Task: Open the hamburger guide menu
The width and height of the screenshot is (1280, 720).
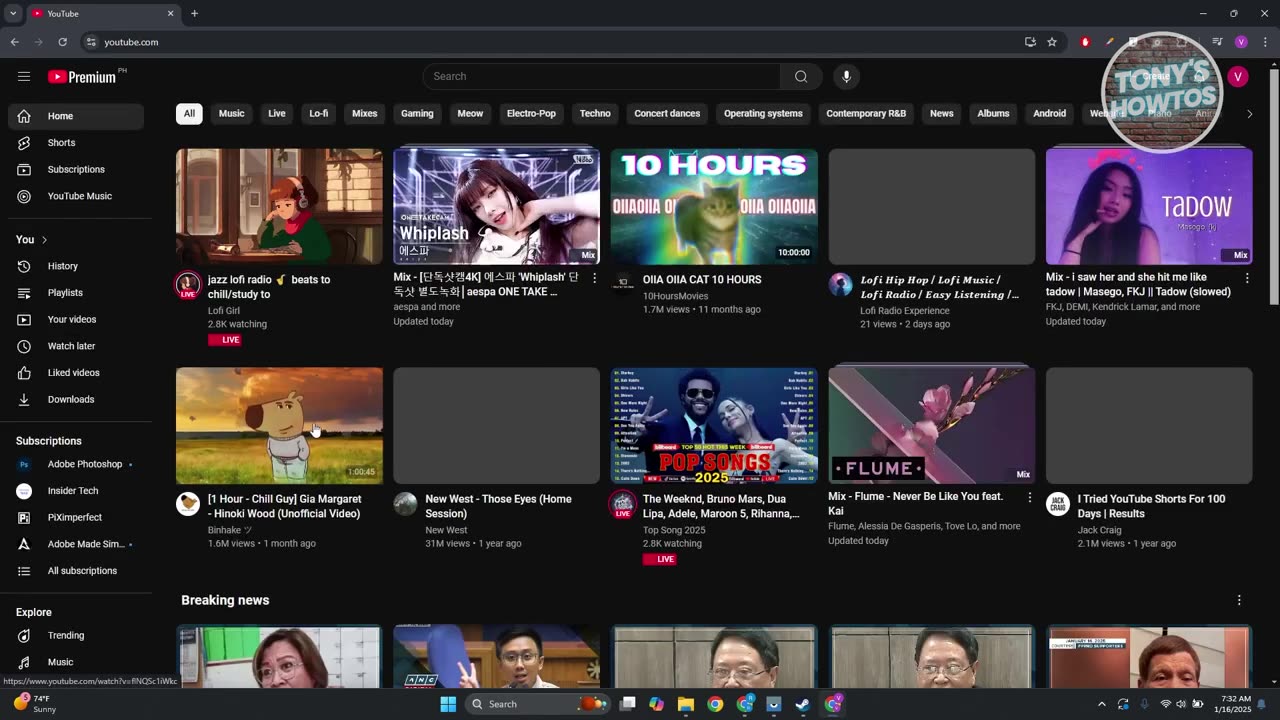Action: tap(24, 76)
